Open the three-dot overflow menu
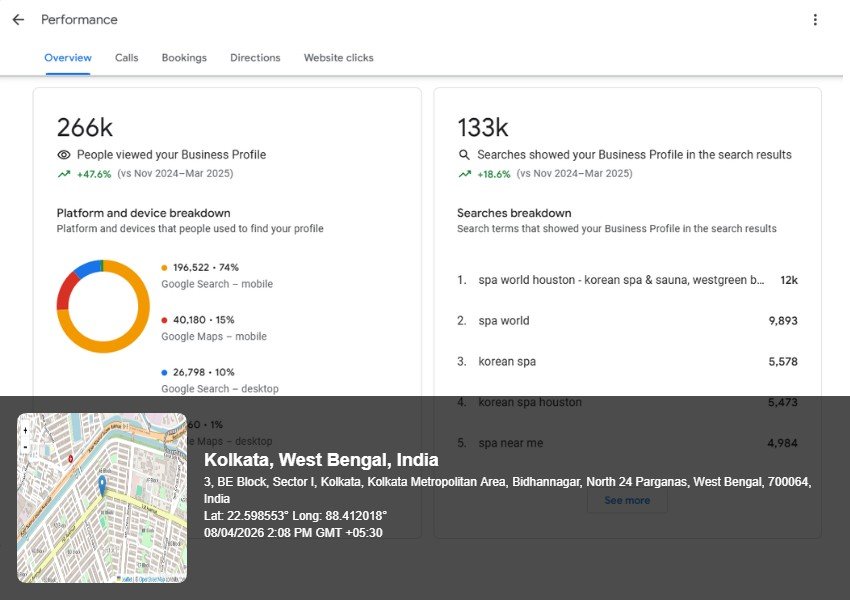 [x=816, y=19]
